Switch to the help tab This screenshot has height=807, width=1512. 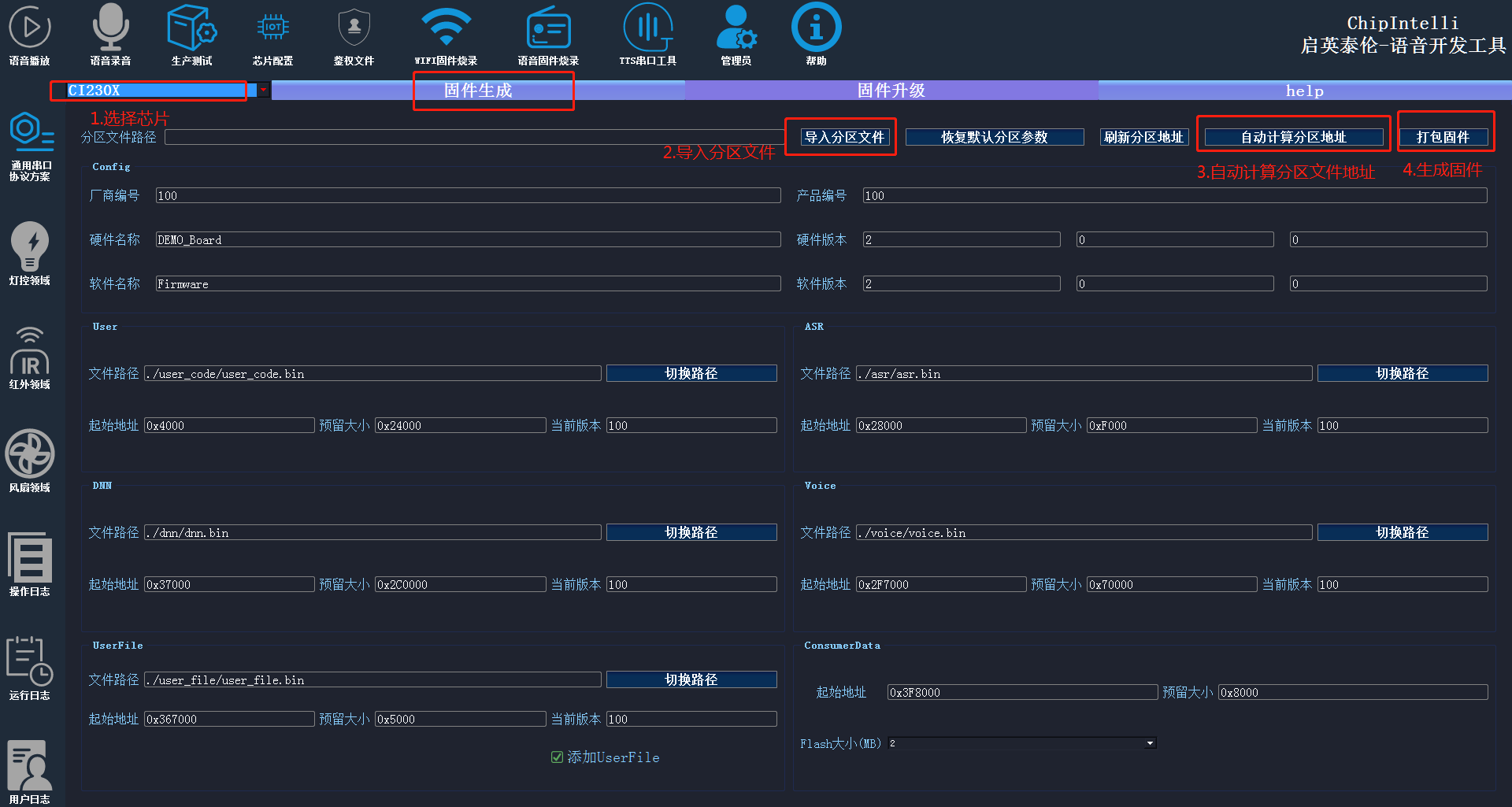pyautogui.click(x=1305, y=91)
